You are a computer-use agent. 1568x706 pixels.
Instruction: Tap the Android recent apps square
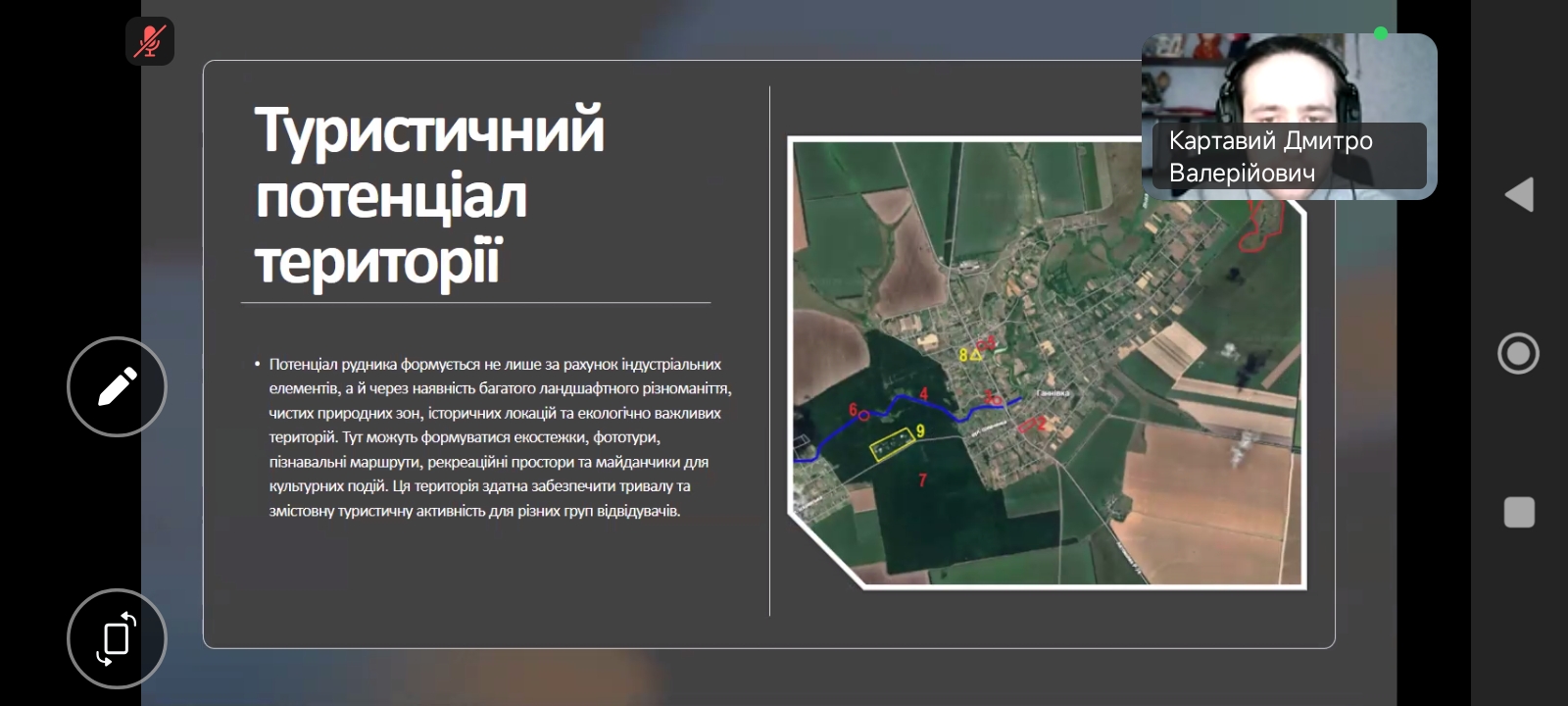pos(1518,512)
